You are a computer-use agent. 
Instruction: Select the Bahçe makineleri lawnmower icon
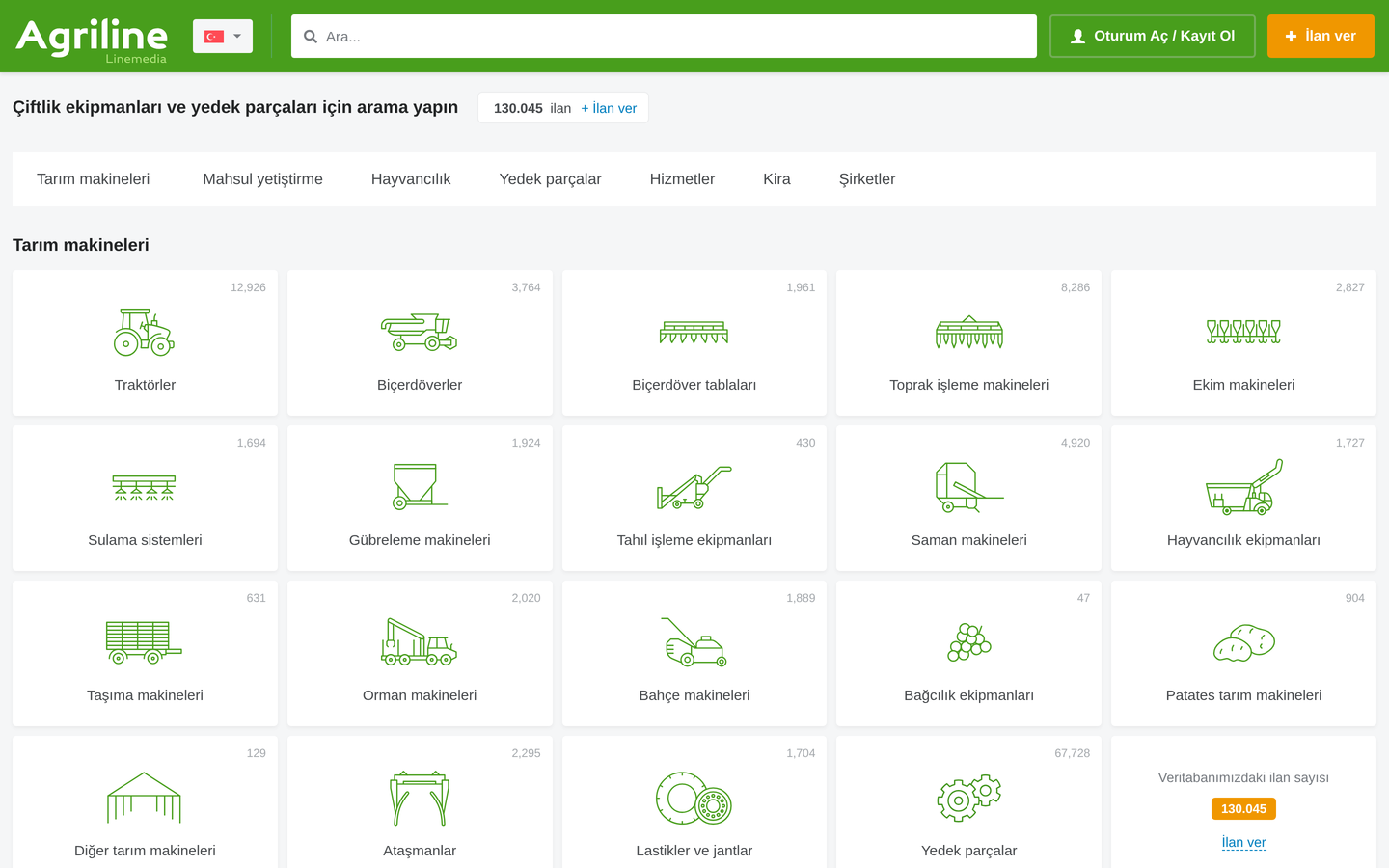(x=694, y=642)
